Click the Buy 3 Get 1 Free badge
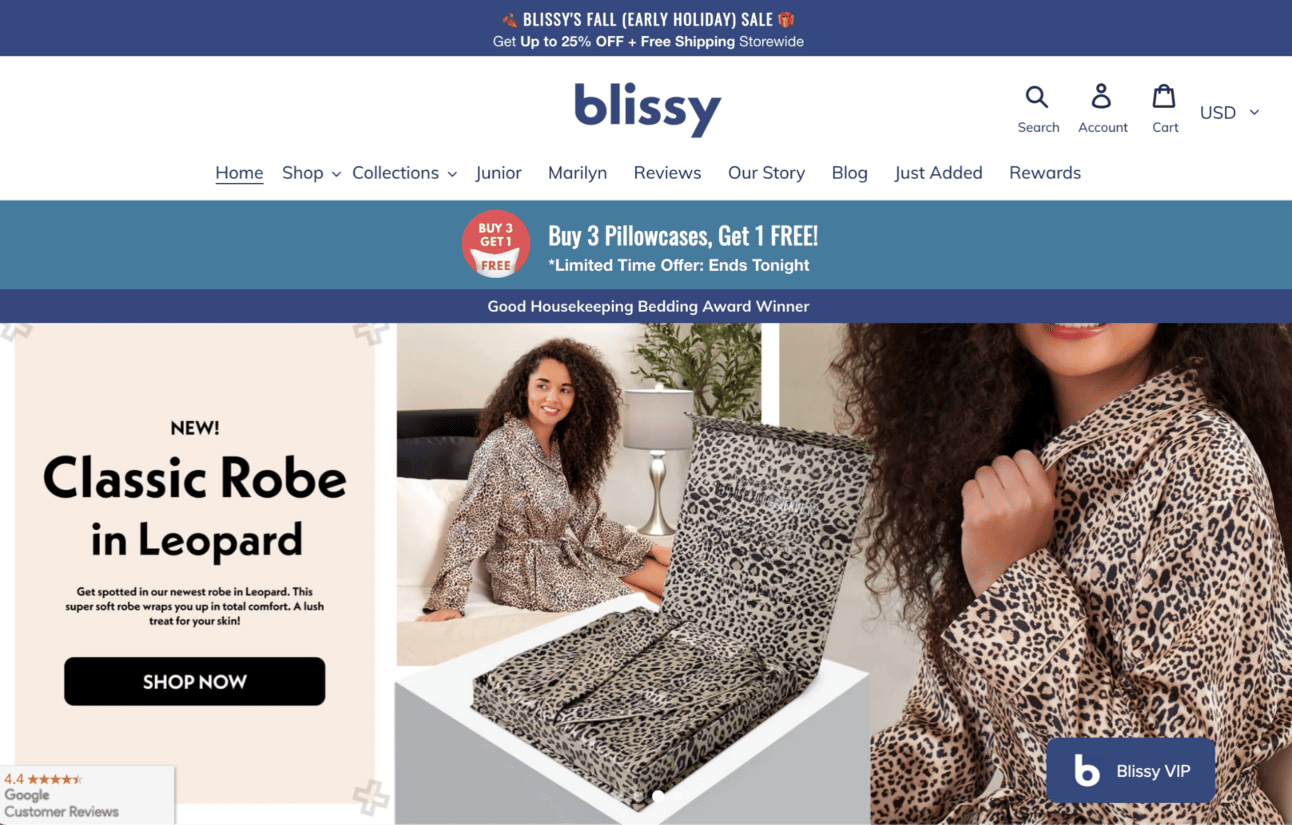The width and height of the screenshot is (1292, 825). 495,244
